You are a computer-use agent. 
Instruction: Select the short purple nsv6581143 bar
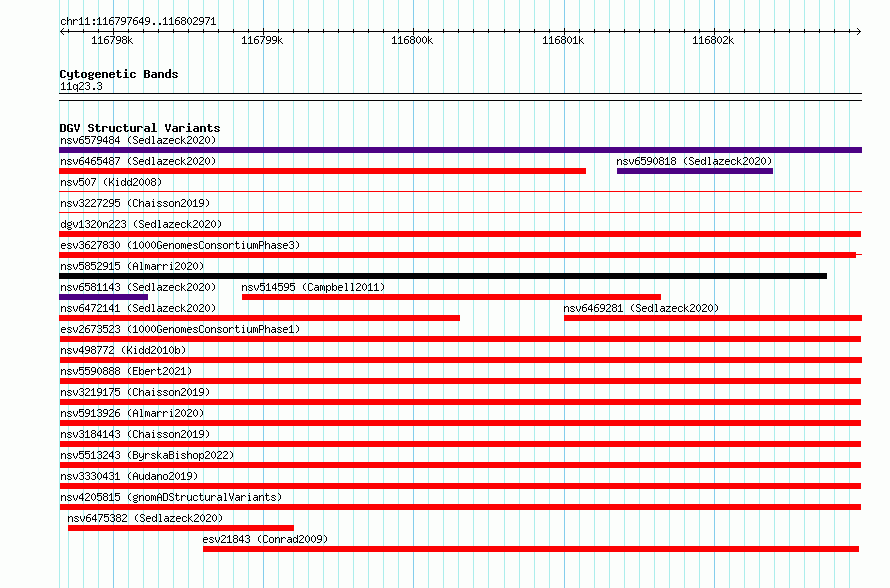click(x=103, y=297)
